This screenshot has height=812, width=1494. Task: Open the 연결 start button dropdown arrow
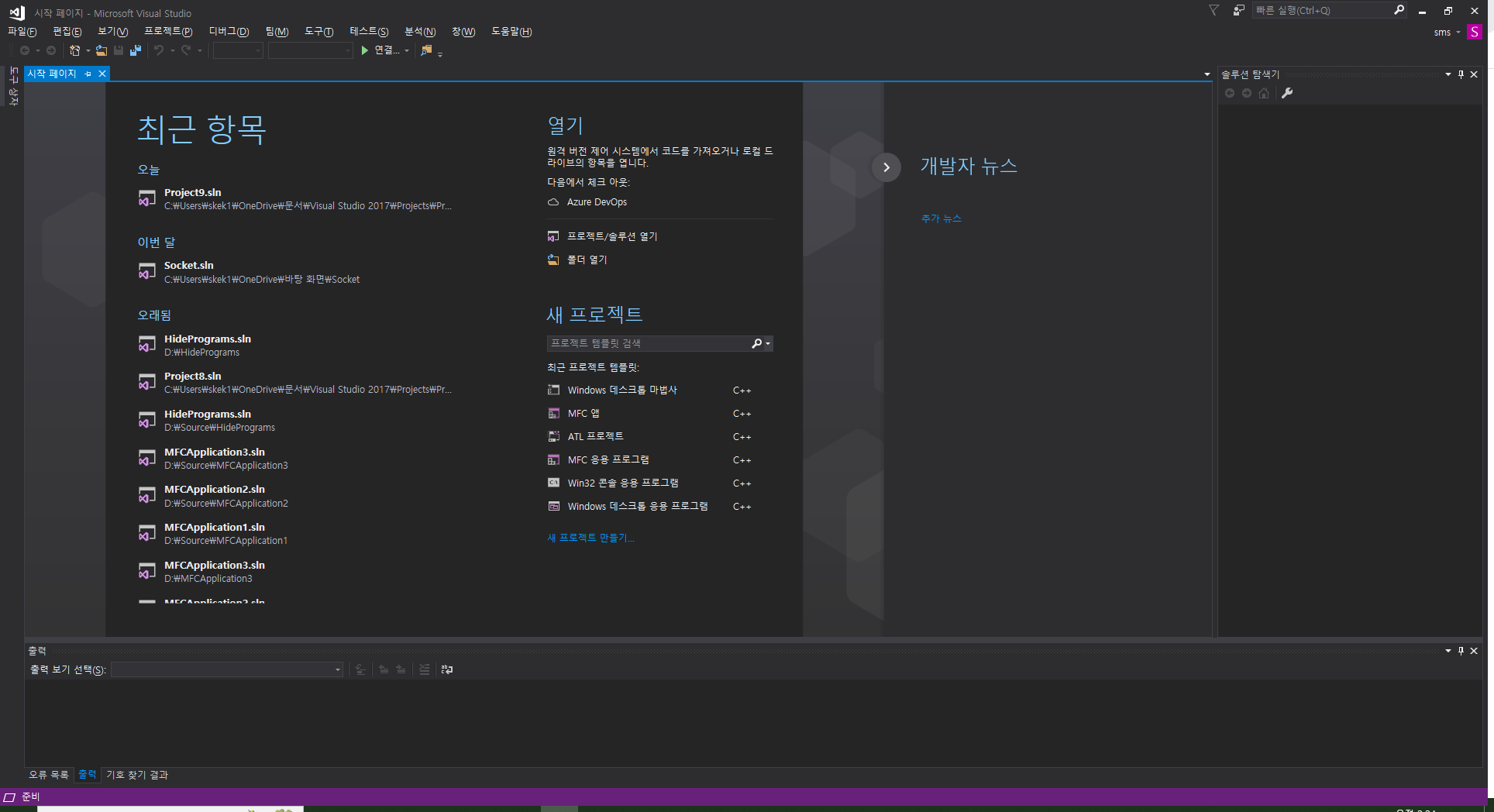click(407, 51)
